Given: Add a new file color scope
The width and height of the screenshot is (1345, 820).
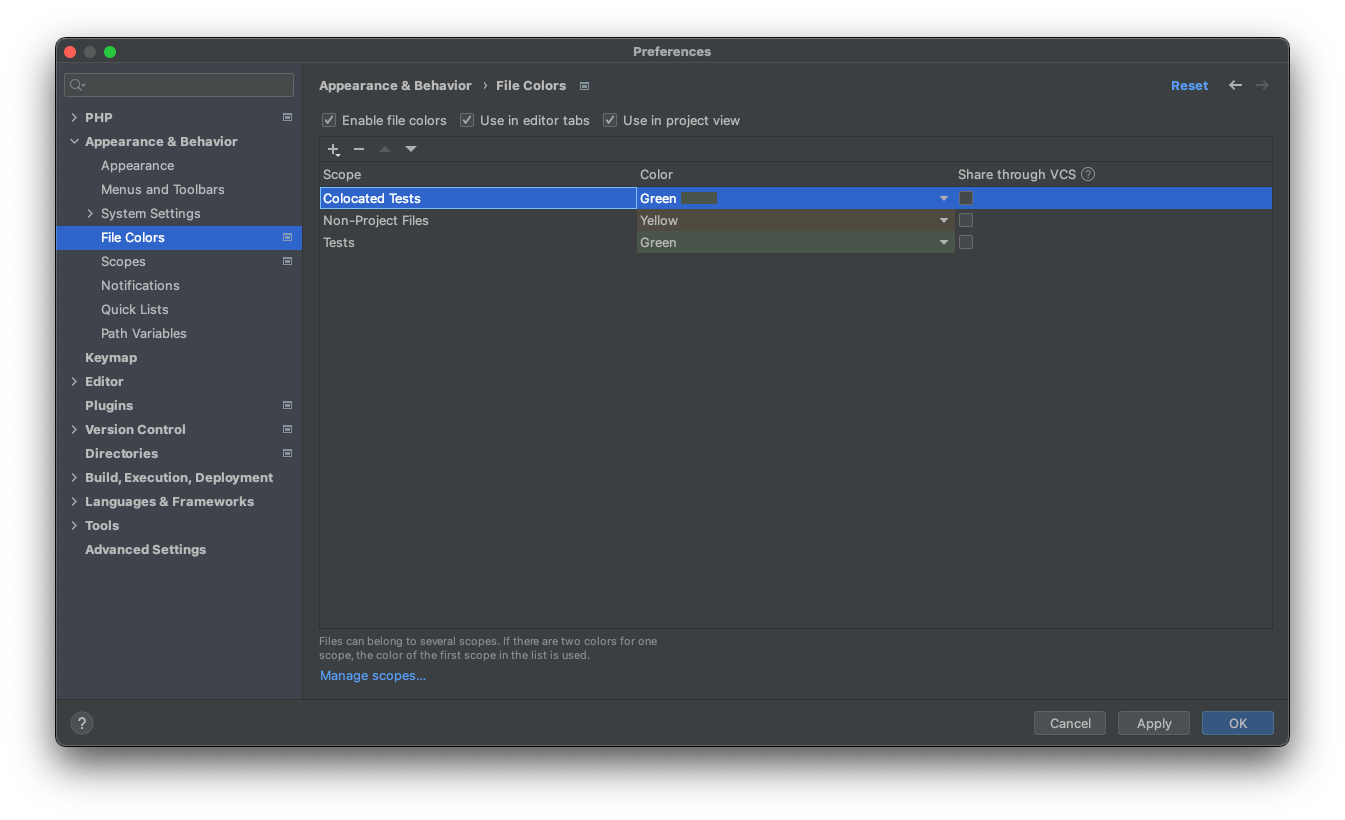Looking at the screenshot, I should [x=333, y=149].
